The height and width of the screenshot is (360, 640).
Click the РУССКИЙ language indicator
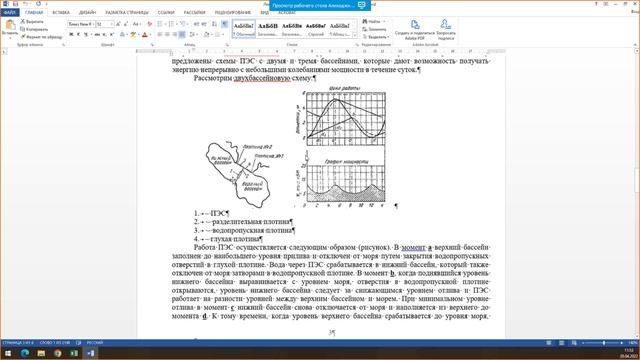[95, 343]
